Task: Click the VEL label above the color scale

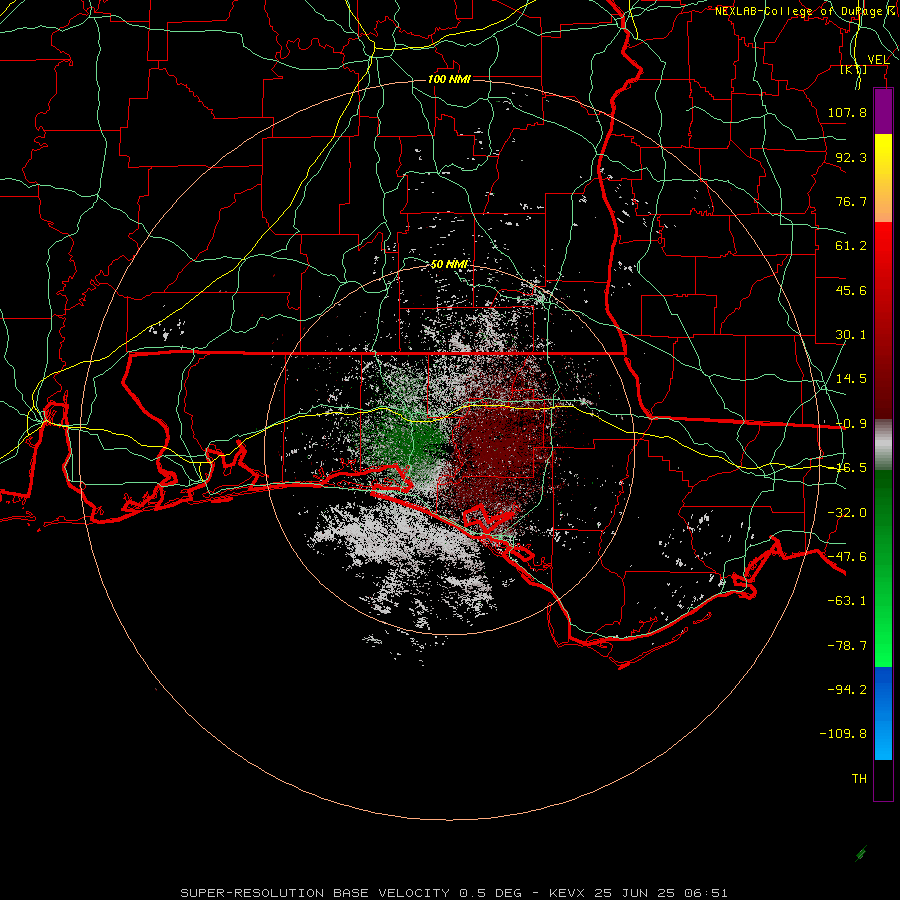Action: [x=878, y=59]
